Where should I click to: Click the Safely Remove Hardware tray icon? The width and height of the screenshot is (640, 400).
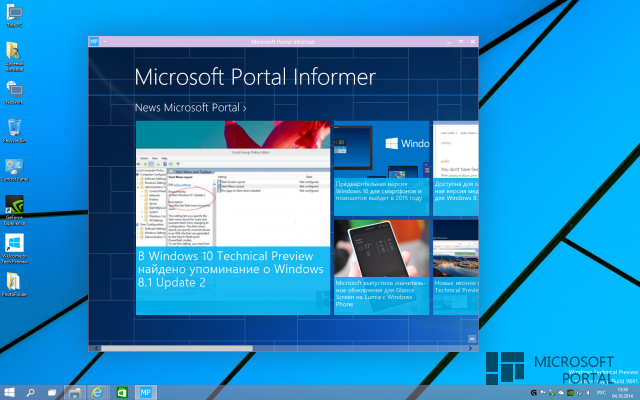click(552, 393)
